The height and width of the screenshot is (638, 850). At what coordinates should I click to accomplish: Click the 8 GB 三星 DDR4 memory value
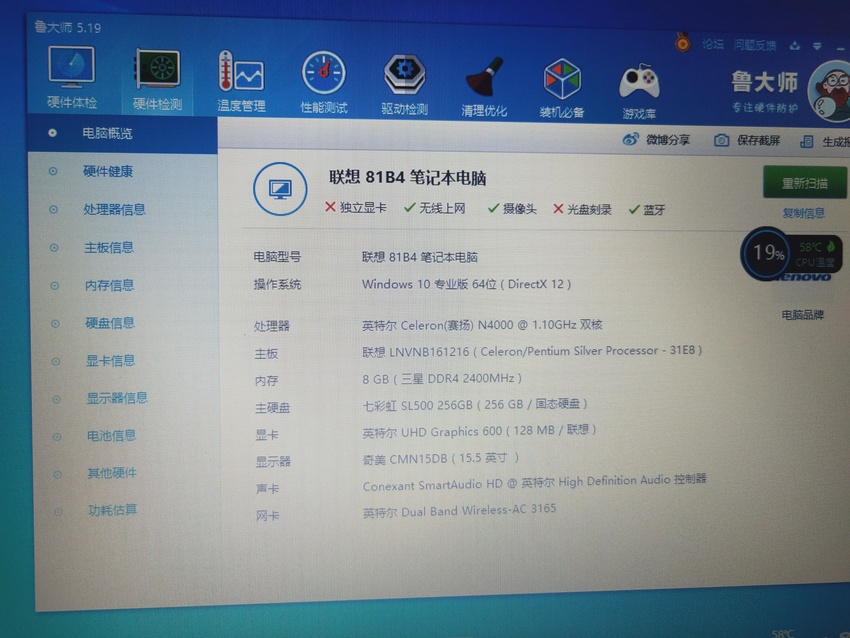point(442,378)
